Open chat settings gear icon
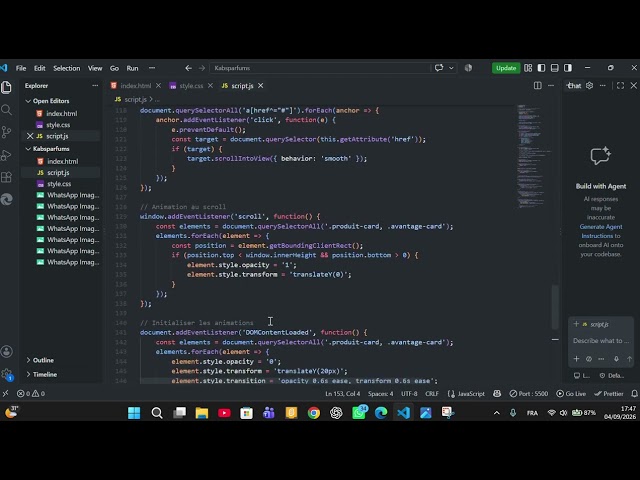This screenshot has width=640, height=480. point(589,86)
